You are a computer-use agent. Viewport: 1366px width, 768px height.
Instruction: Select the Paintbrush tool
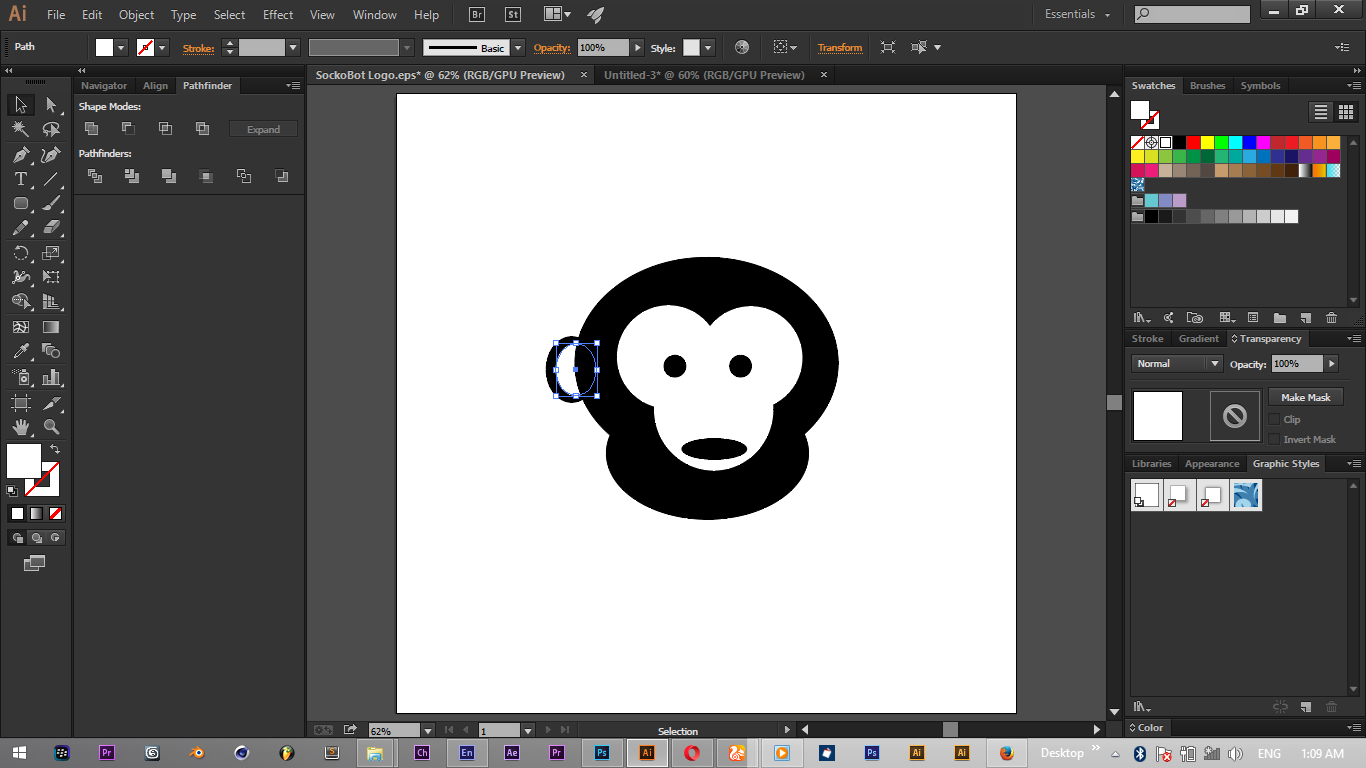51,203
